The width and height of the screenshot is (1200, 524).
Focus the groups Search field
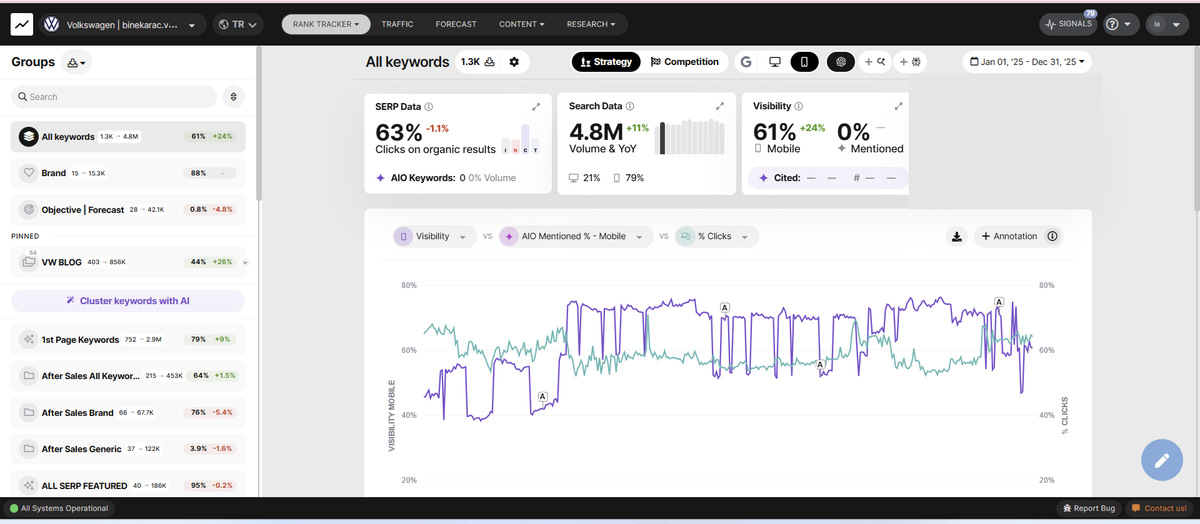click(x=114, y=97)
